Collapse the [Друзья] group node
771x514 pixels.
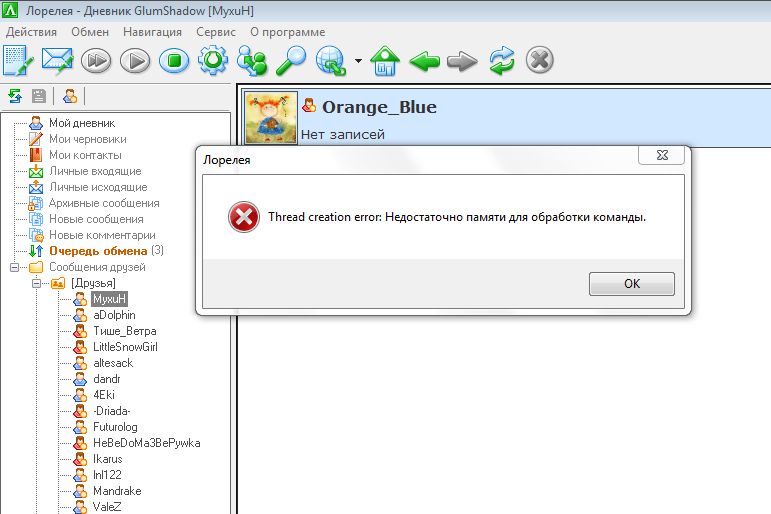36,283
